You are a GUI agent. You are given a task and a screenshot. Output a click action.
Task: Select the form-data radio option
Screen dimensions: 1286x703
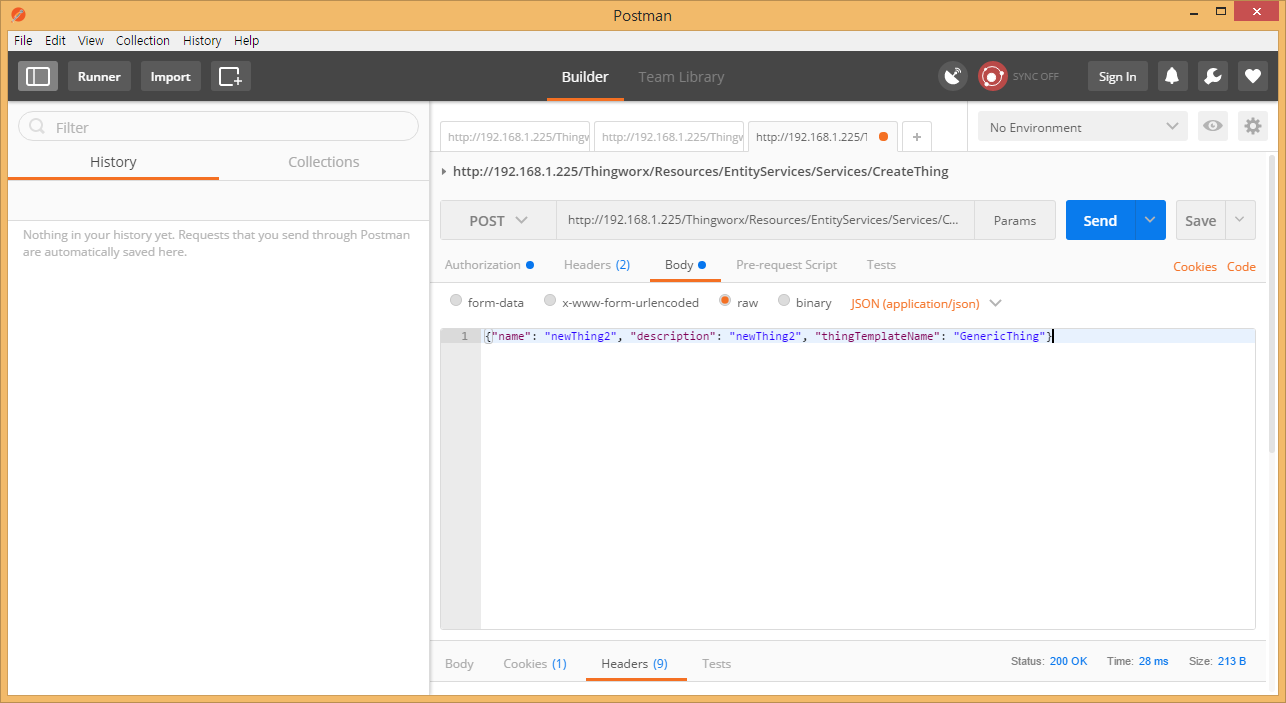(x=456, y=301)
